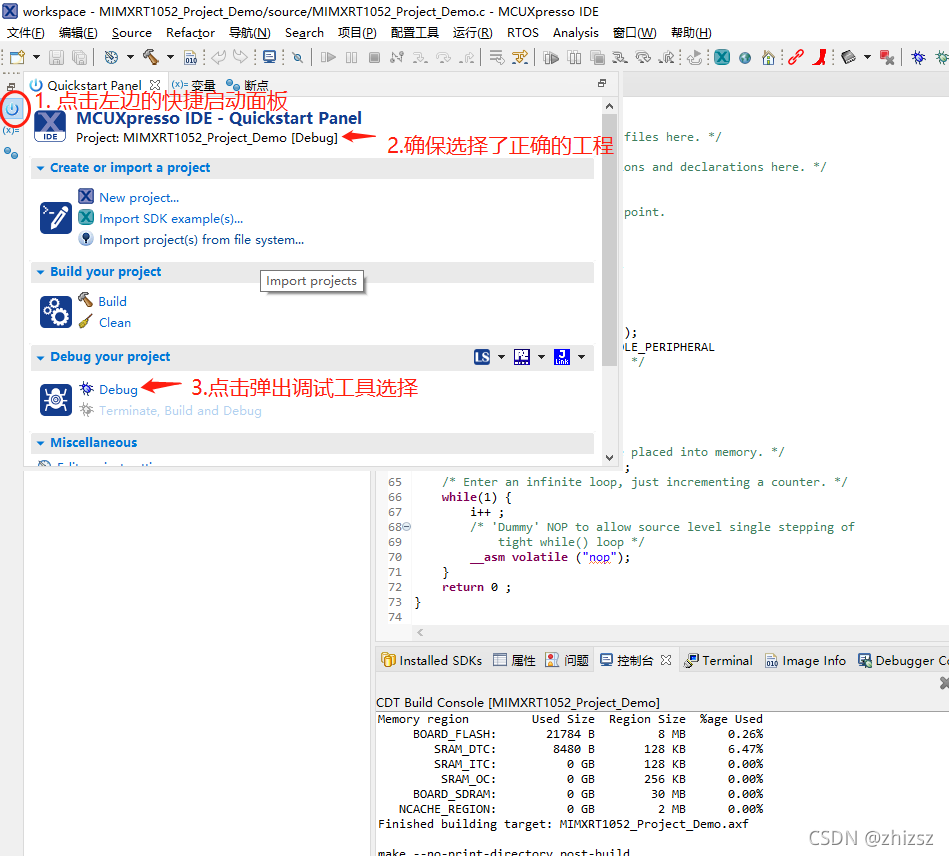Click the 'Finished building target' console line

click(563, 824)
